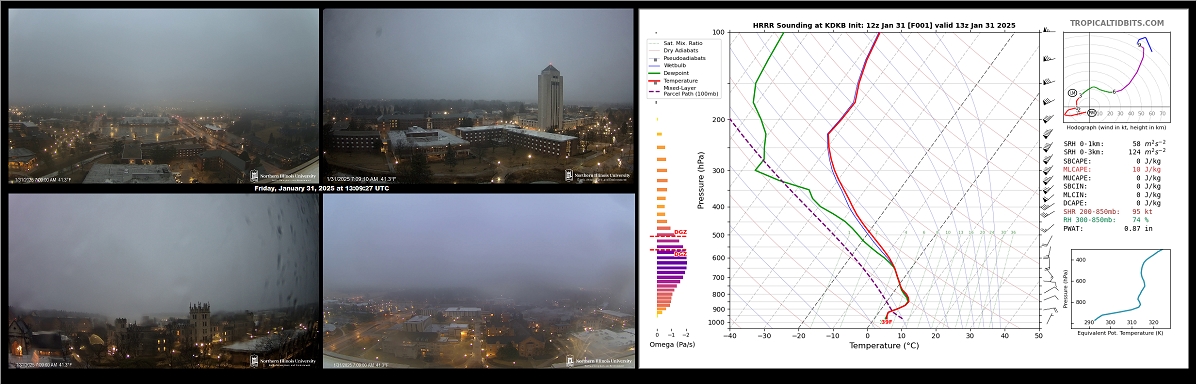This screenshot has width=1197, height=385.
Task: Click the Northern Illinois University logo on top-right webcam
Action: (598, 176)
